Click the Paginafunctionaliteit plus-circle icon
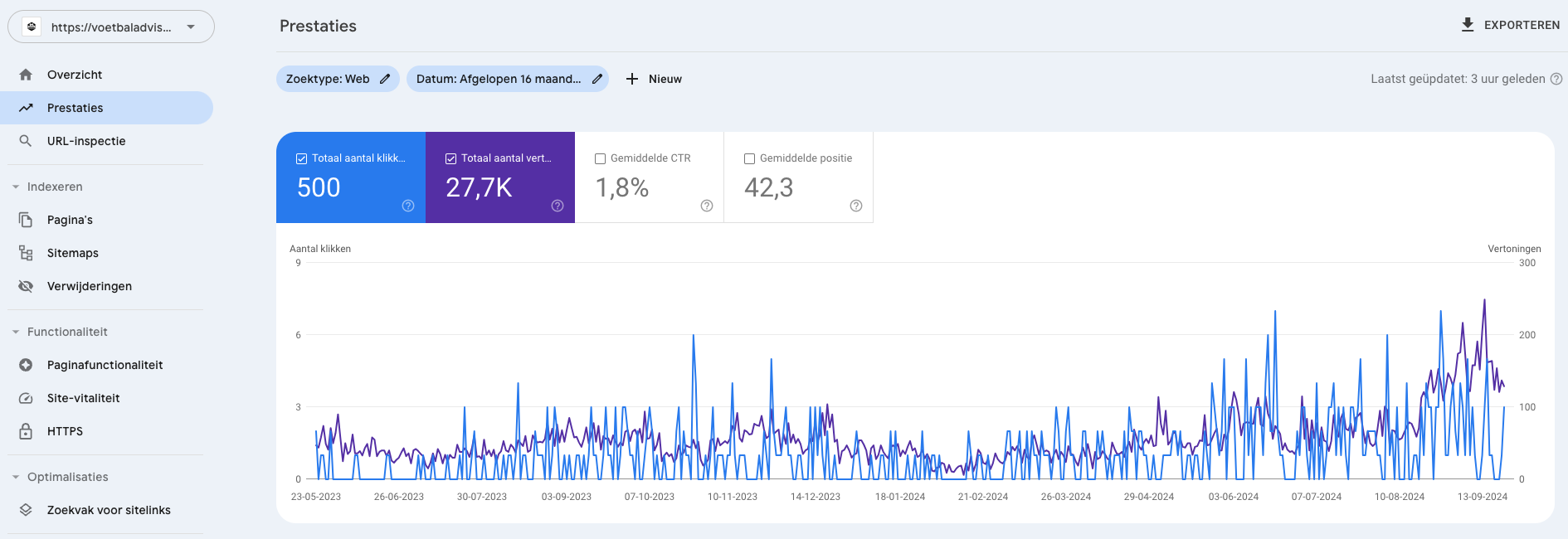Image resolution: width=1568 pixels, height=539 pixels. [26, 365]
